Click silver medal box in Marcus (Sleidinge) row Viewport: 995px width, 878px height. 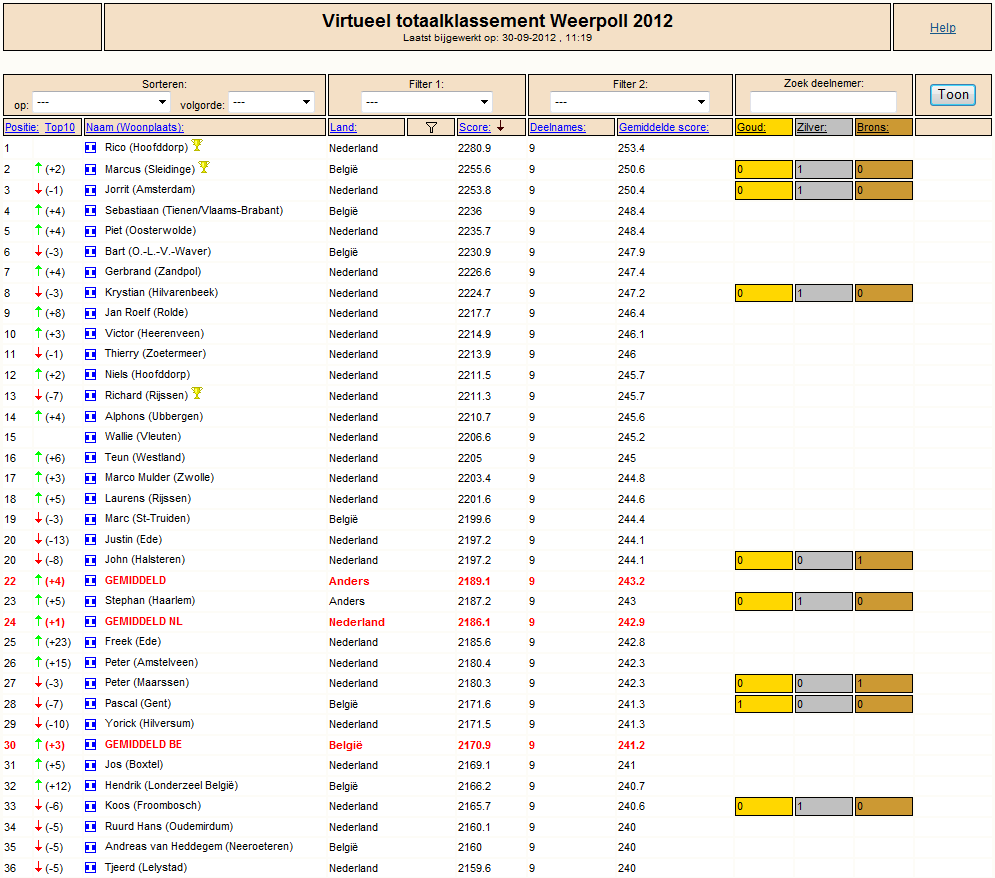[x=823, y=169]
